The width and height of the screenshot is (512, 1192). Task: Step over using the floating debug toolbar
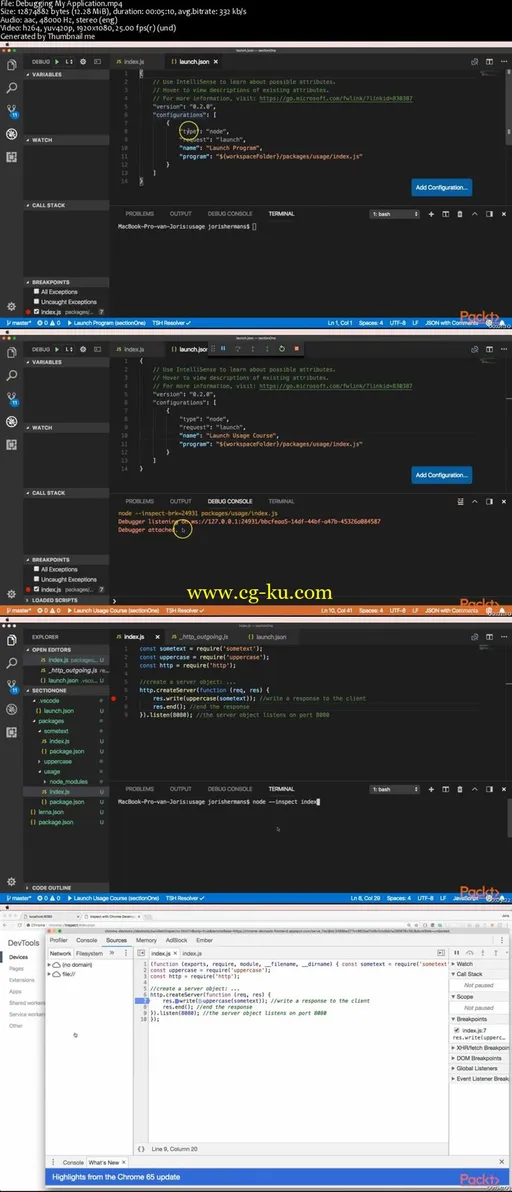(x=238, y=348)
